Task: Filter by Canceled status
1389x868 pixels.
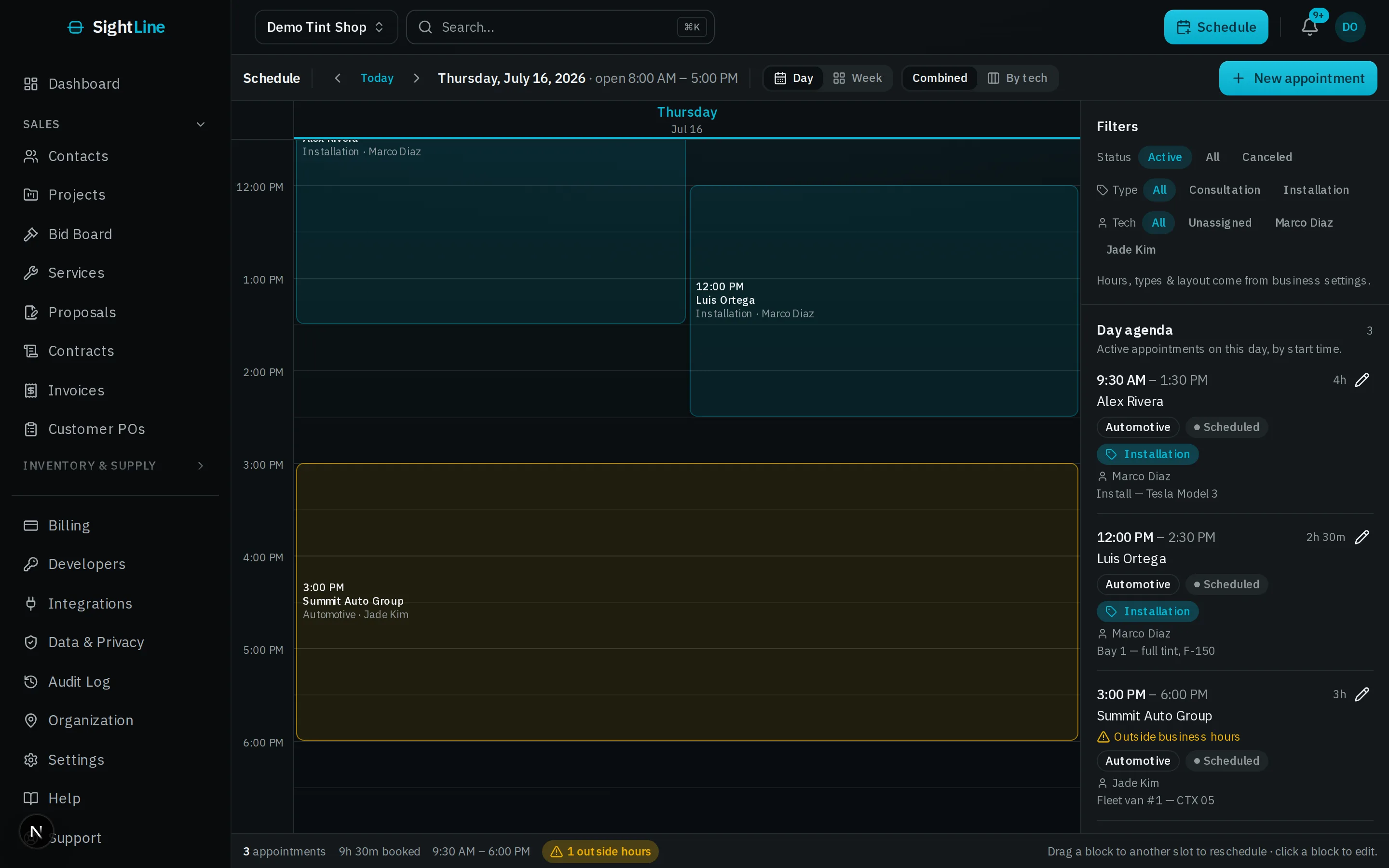Action: click(1267, 157)
